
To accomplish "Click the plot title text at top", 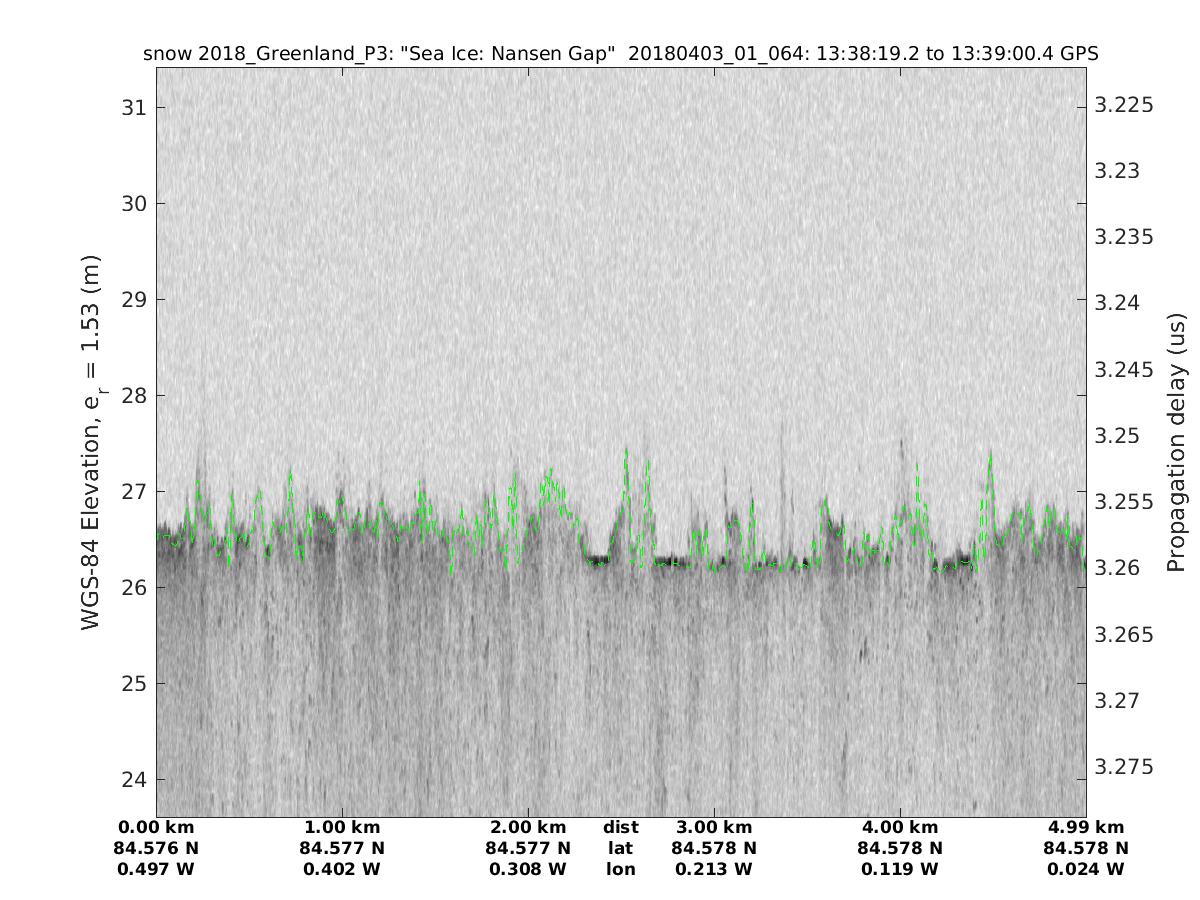I will 621,54.
